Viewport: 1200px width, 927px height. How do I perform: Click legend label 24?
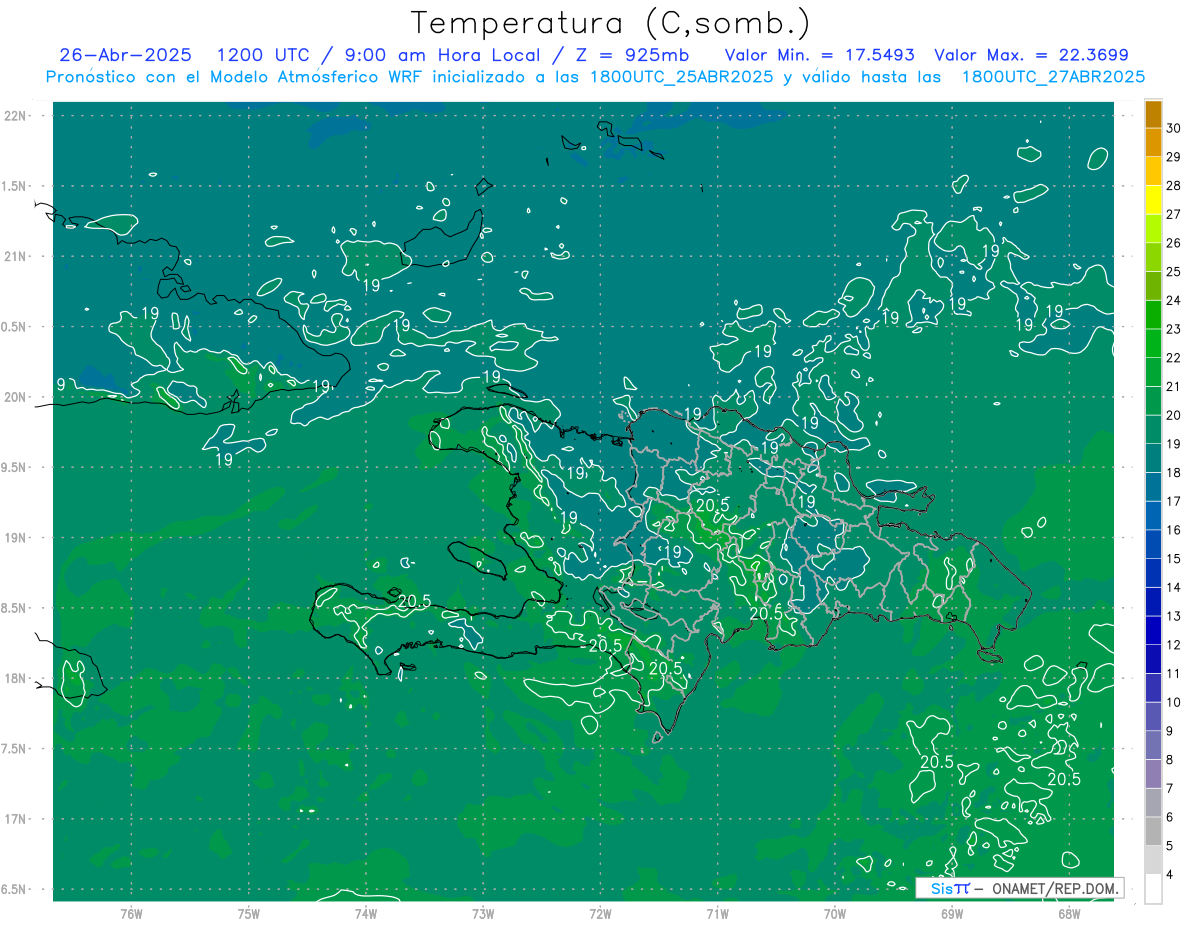coord(1174,301)
